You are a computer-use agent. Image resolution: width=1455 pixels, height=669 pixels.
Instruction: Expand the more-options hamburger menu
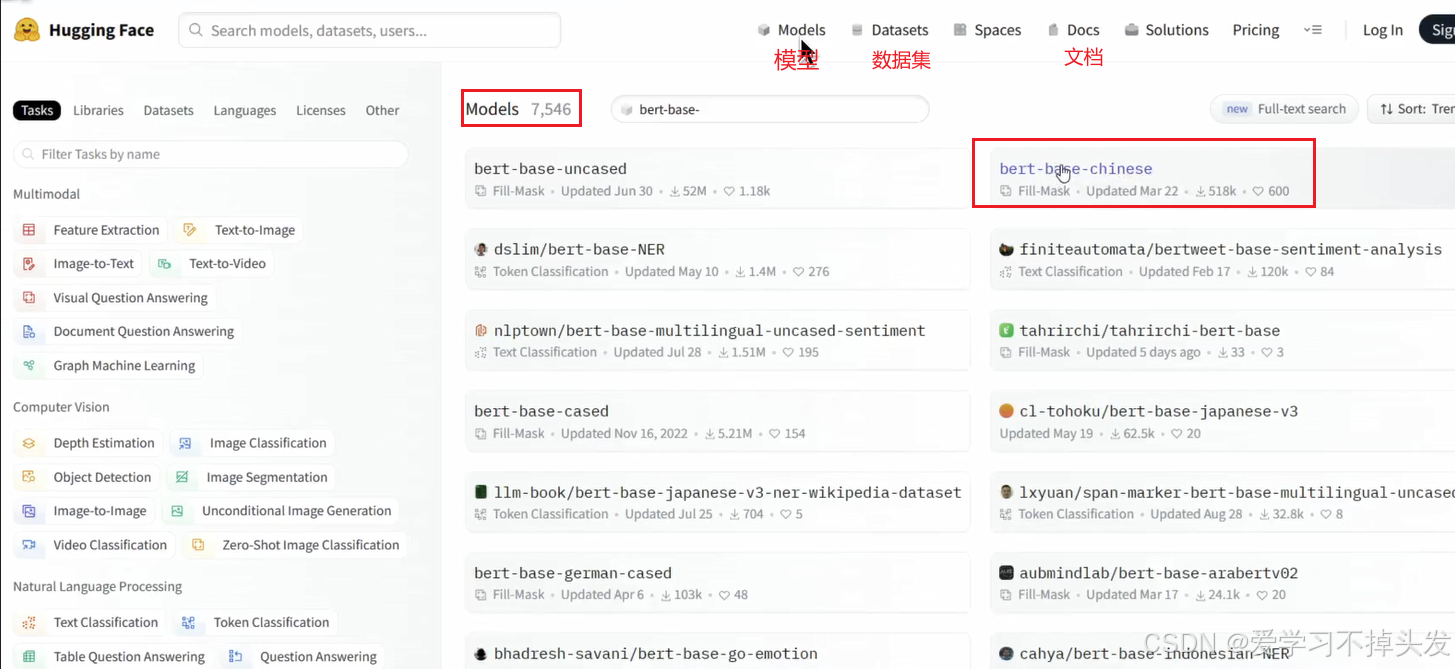[1313, 30]
